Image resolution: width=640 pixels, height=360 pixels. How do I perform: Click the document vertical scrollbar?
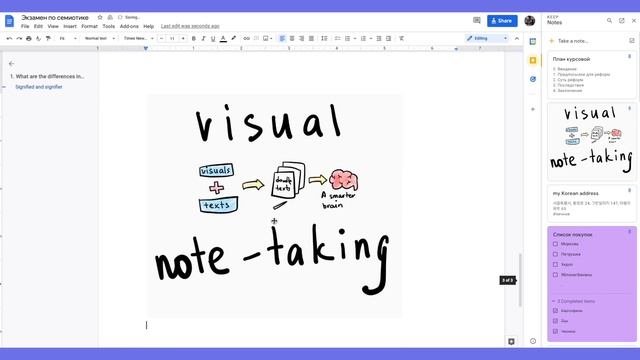click(520, 280)
